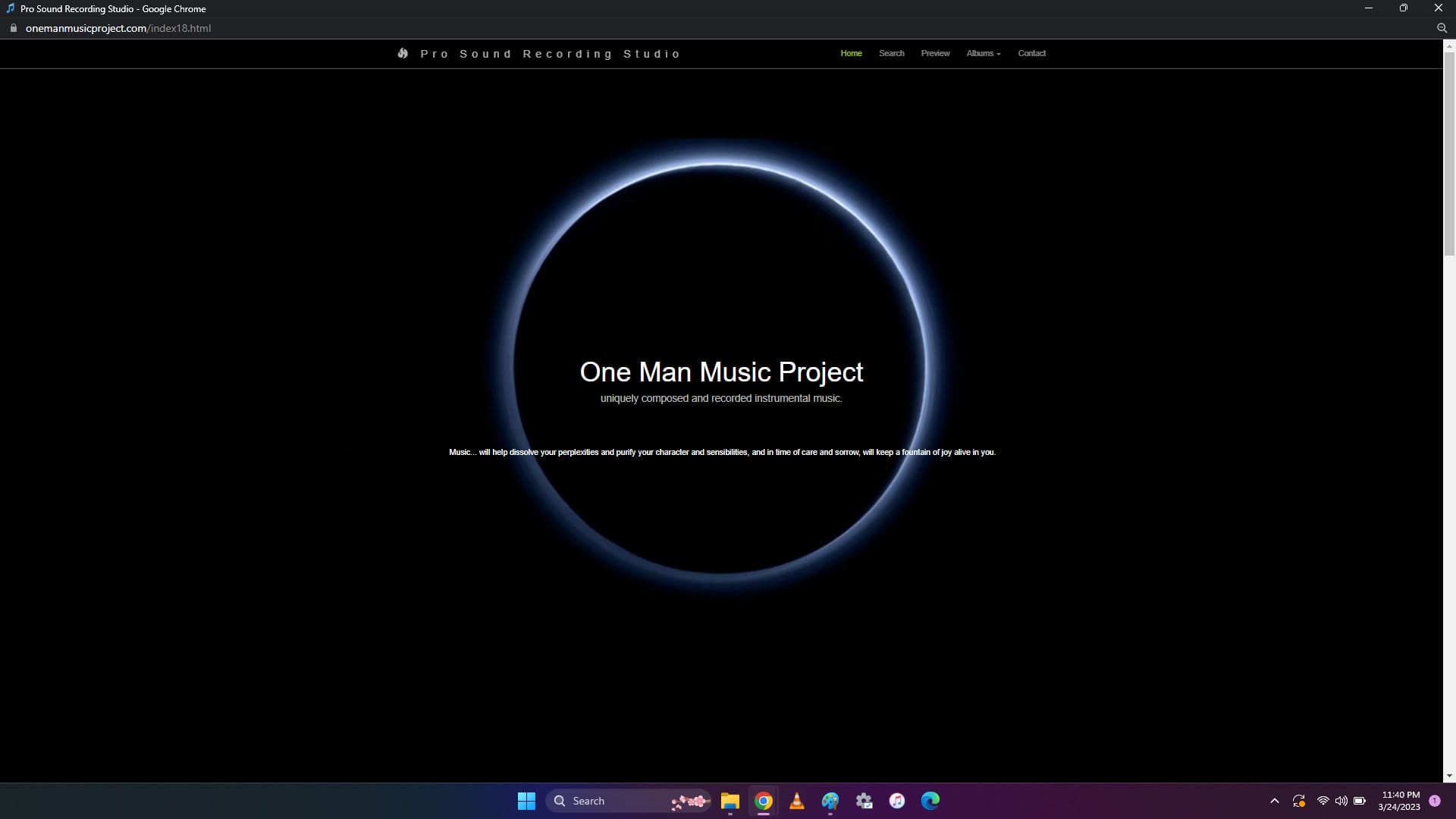Viewport: 1456px width, 819px height.
Task: Open iTunes from the taskbar
Action: click(x=897, y=801)
